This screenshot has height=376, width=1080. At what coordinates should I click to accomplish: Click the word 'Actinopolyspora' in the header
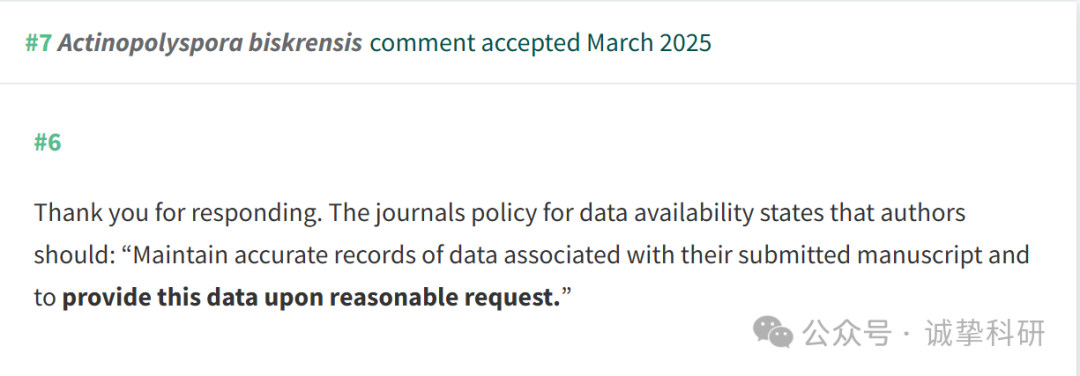[150, 43]
